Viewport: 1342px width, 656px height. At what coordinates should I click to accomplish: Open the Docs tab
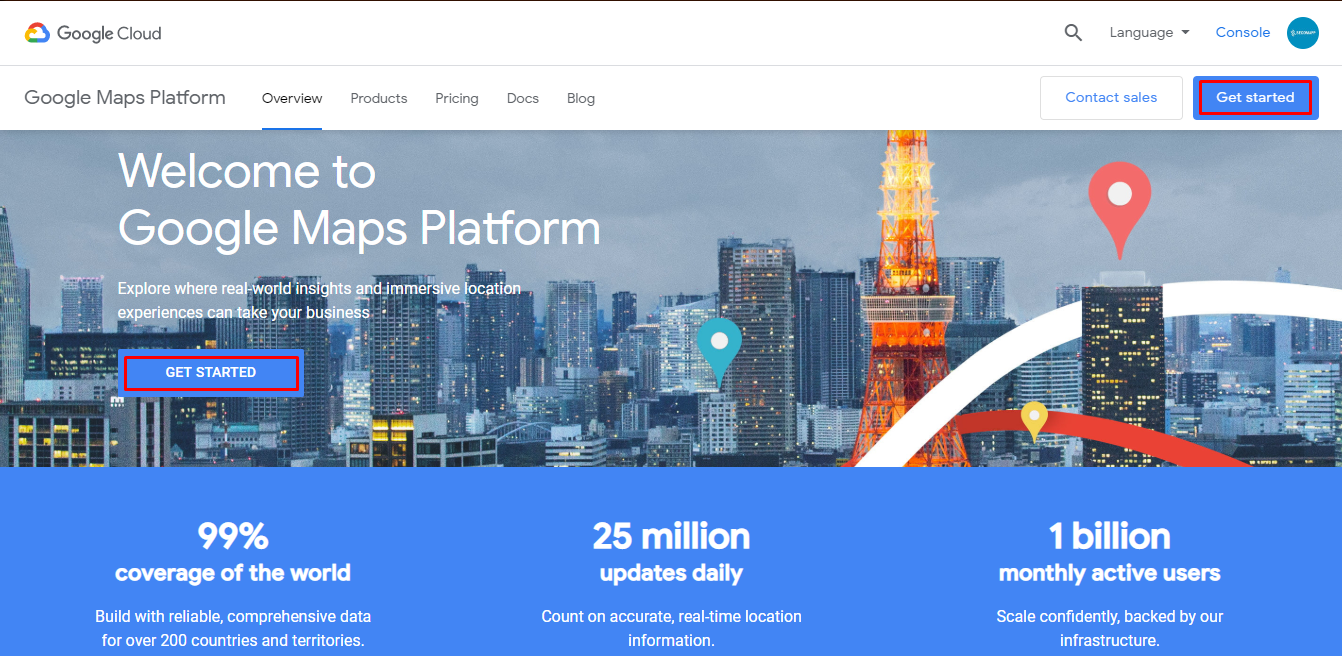[523, 98]
